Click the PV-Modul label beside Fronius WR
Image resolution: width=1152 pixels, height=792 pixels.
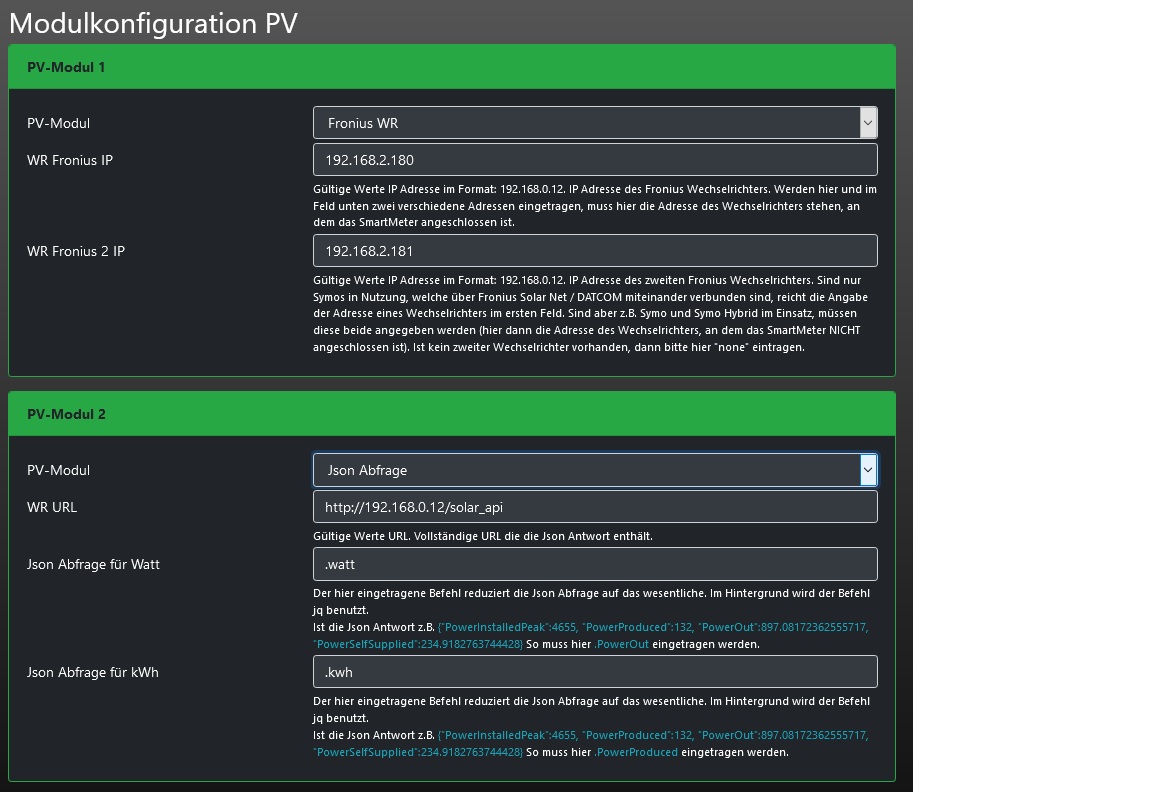click(58, 123)
